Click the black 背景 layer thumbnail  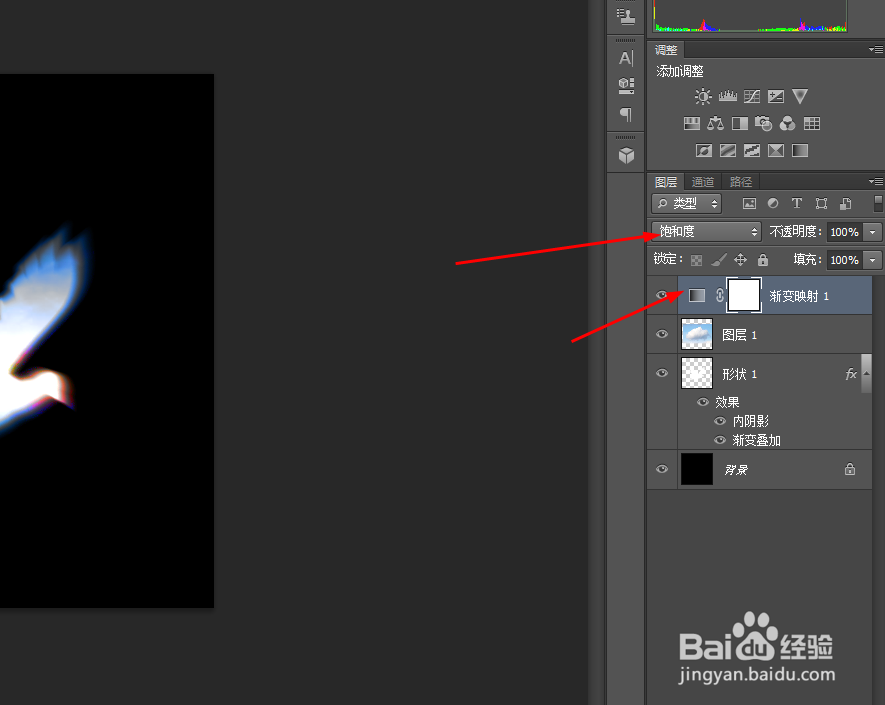[697, 469]
